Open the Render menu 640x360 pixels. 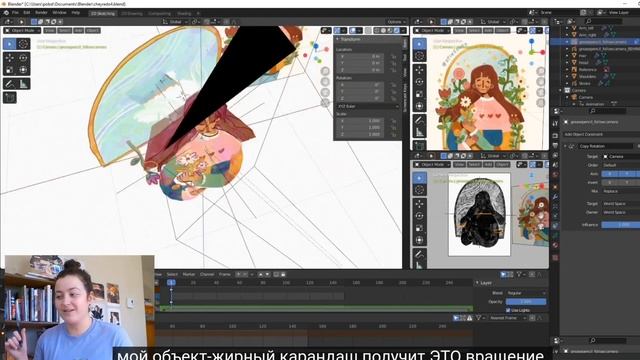(x=41, y=13)
